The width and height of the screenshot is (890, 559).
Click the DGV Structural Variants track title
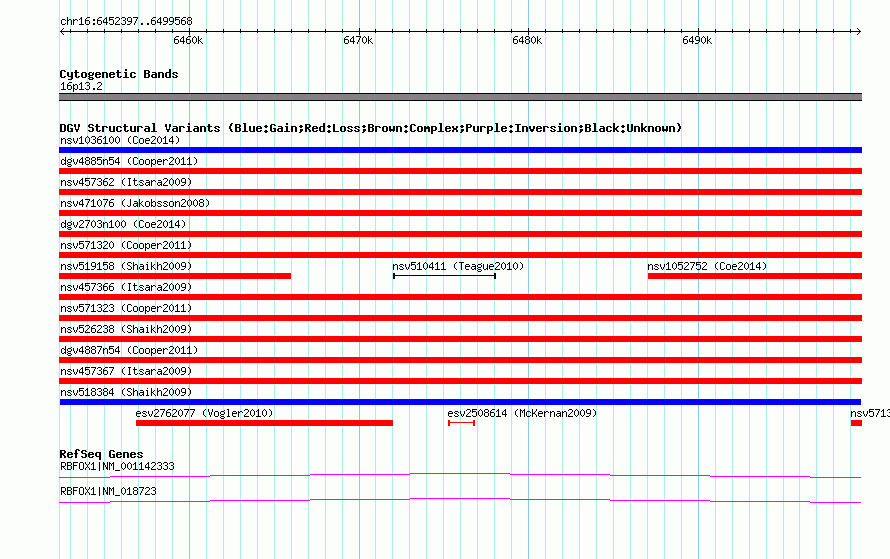371,128
